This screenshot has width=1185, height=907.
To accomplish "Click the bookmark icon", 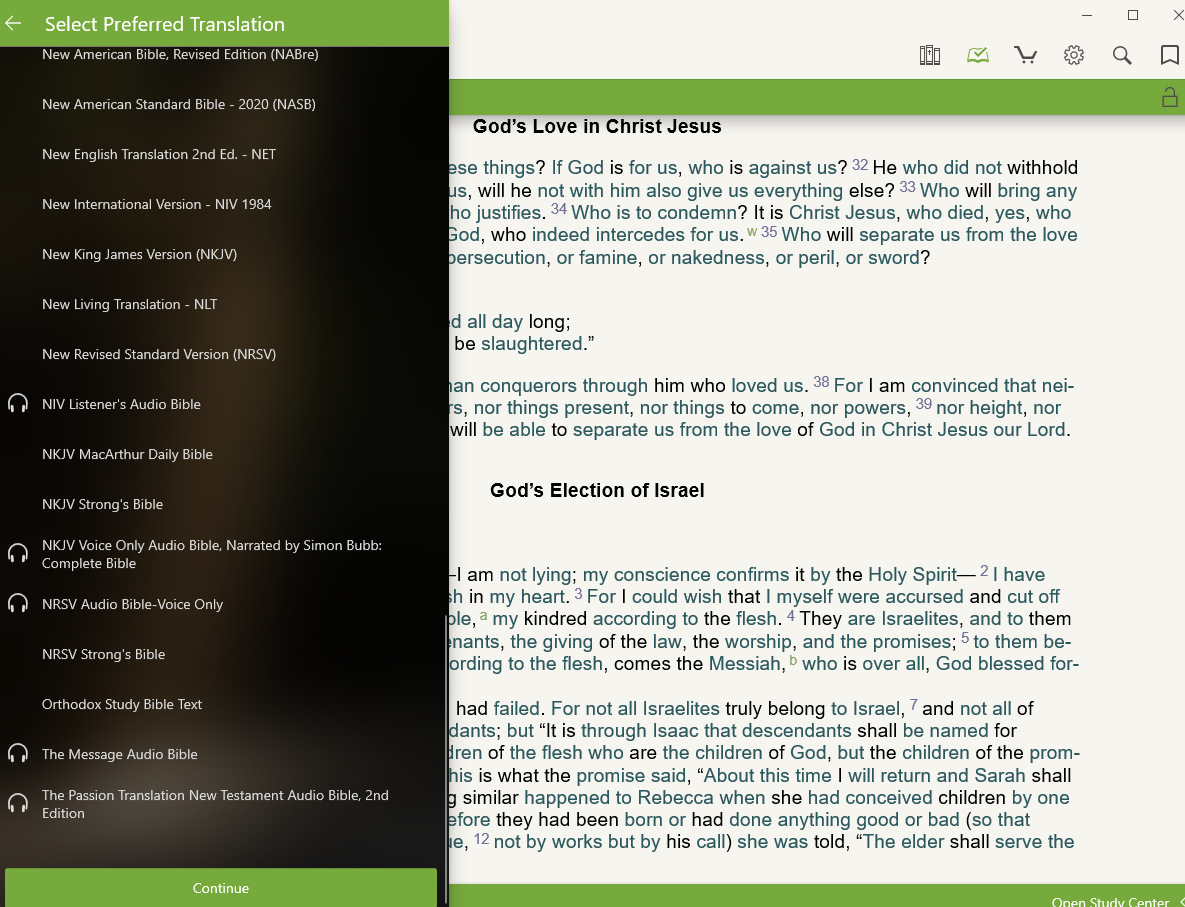I will coord(1169,55).
